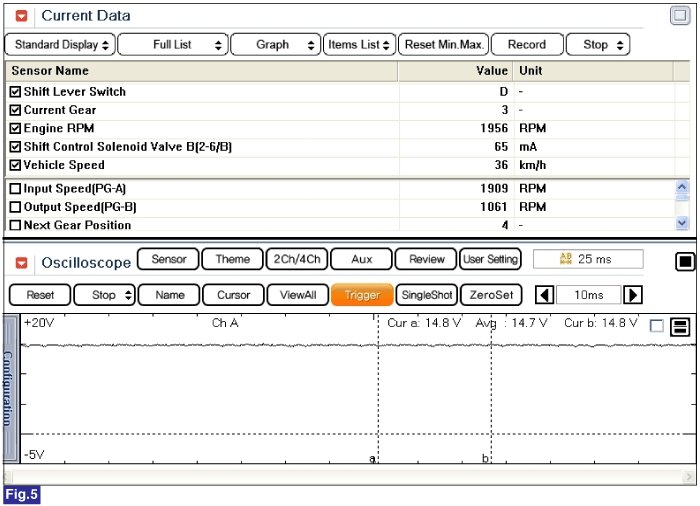Click the split-view icon in oscilloscope graph
This screenshot has width=700, height=506.
click(x=678, y=327)
